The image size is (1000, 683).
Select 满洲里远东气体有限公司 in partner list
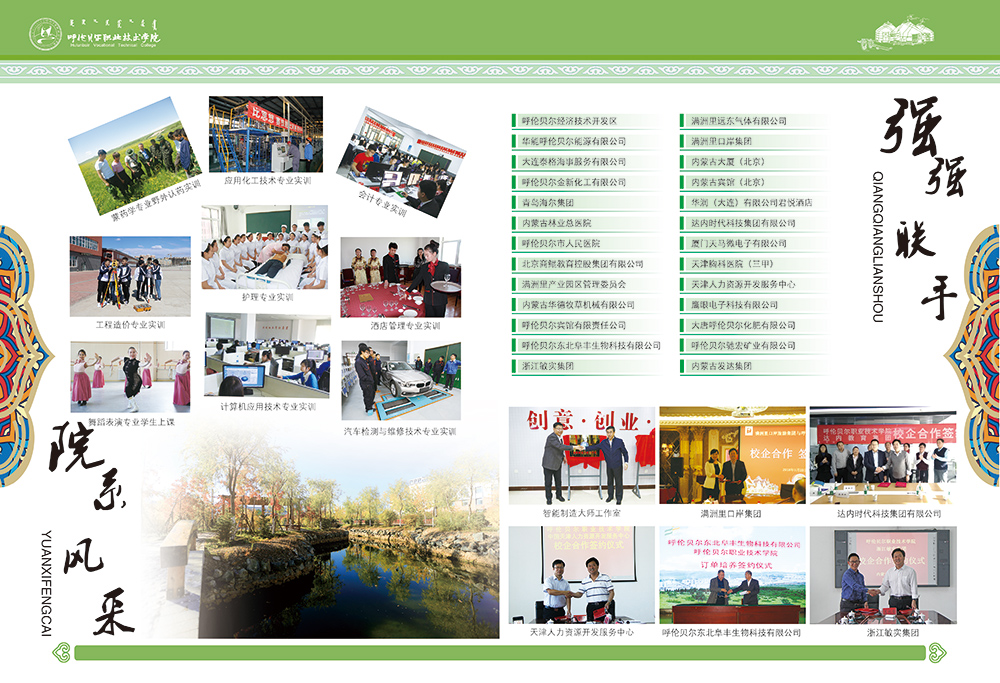tap(739, 121)
